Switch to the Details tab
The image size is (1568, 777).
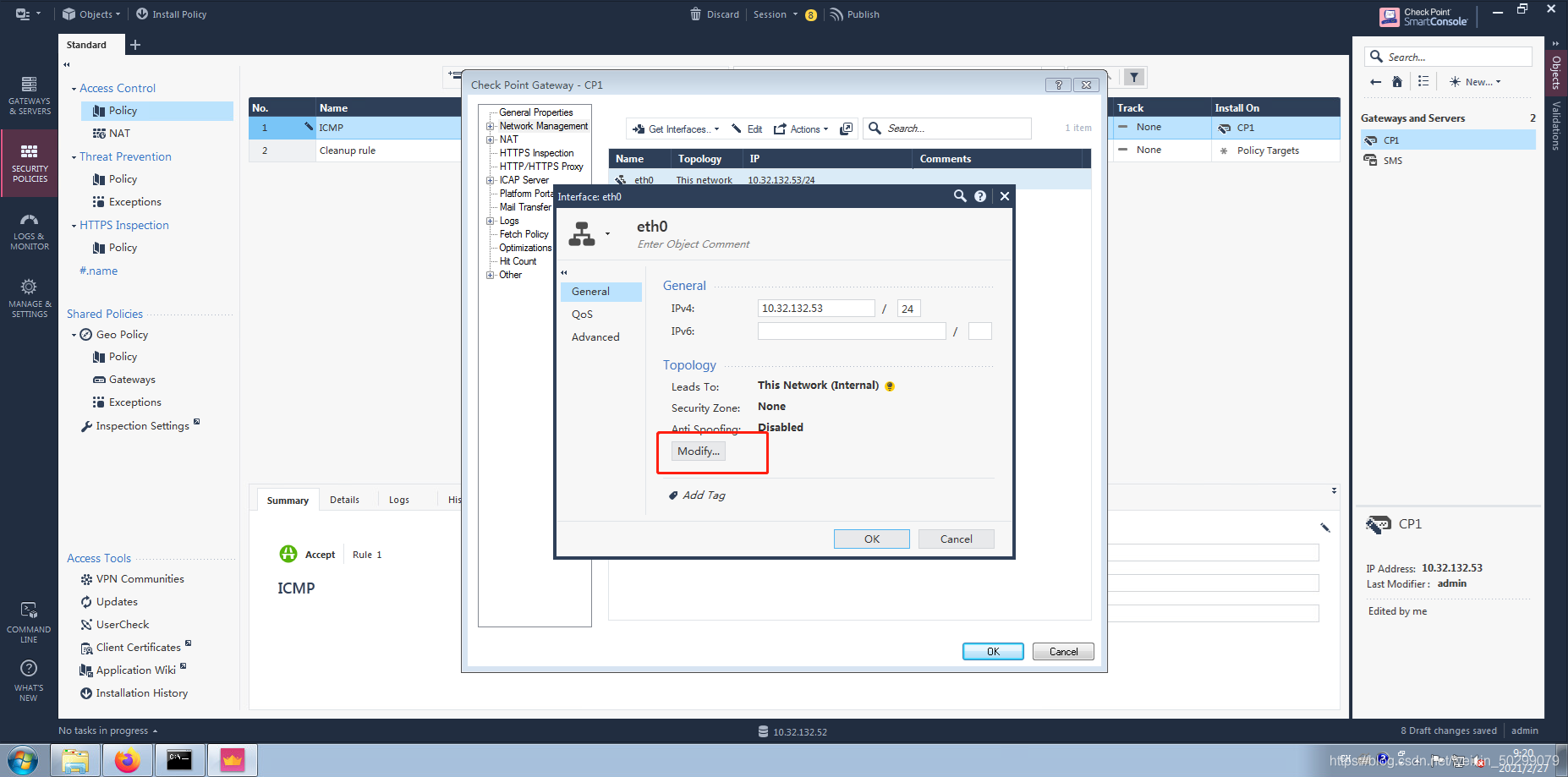coord(344,500)
